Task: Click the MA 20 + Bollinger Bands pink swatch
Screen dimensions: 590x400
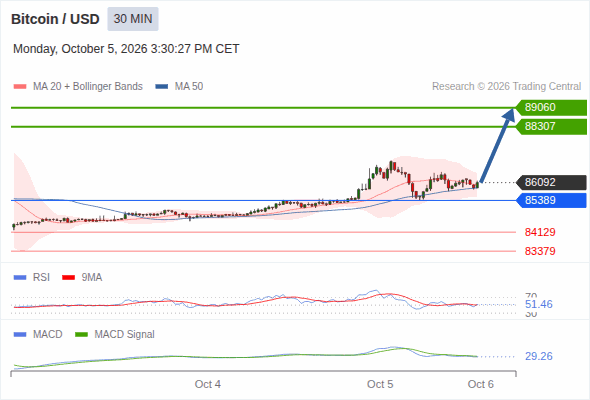Action: [20, 87]
